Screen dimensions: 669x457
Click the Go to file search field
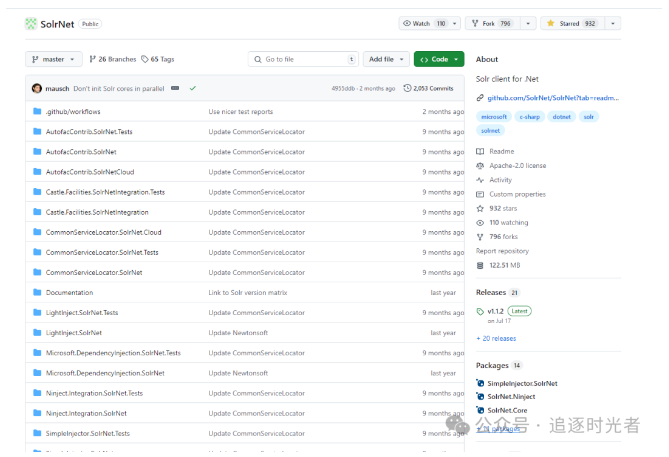(x=303, y=59)
